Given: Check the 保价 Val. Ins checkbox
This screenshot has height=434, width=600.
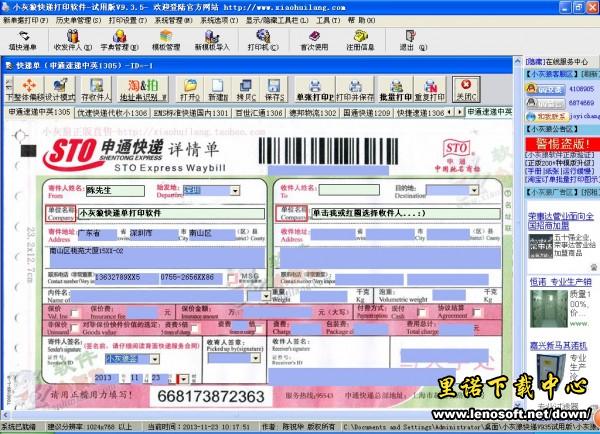Looking at the screenshot, I should pyautogui.click(x=75, y=313).
